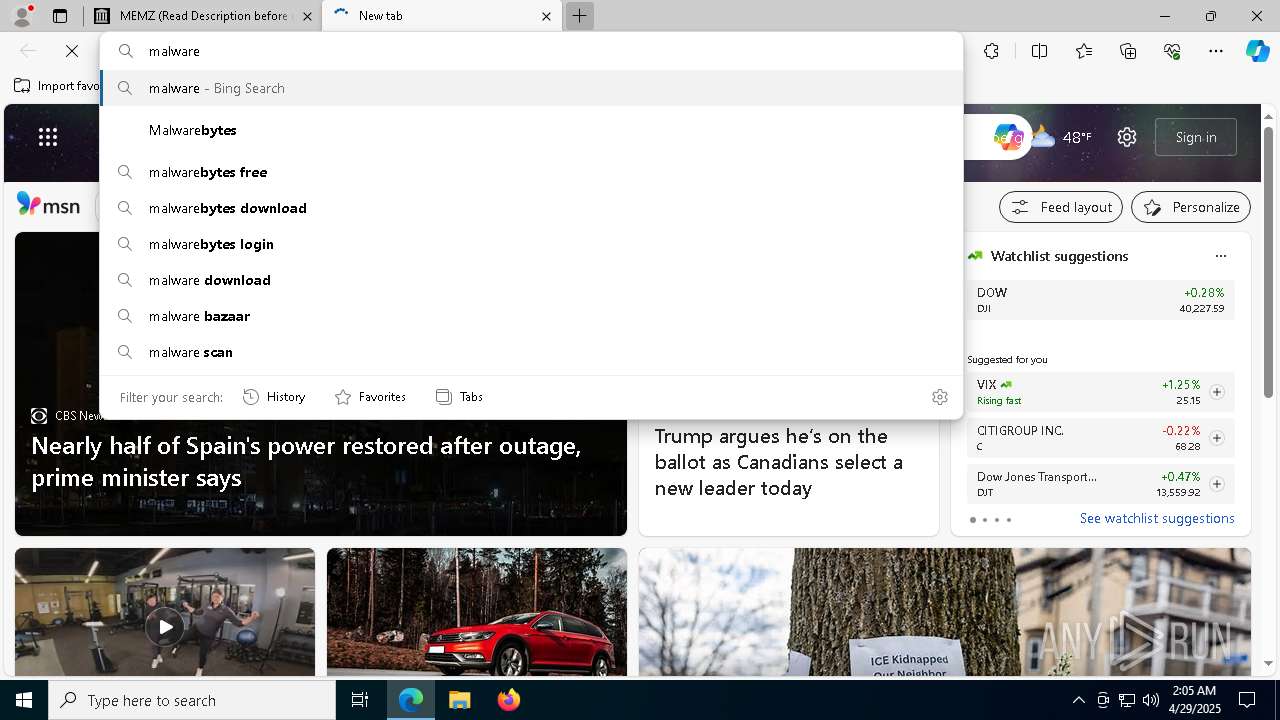The image size is (1280, 720).
Task: Choose 'malware download' suggestion
Action: (532, 280)
